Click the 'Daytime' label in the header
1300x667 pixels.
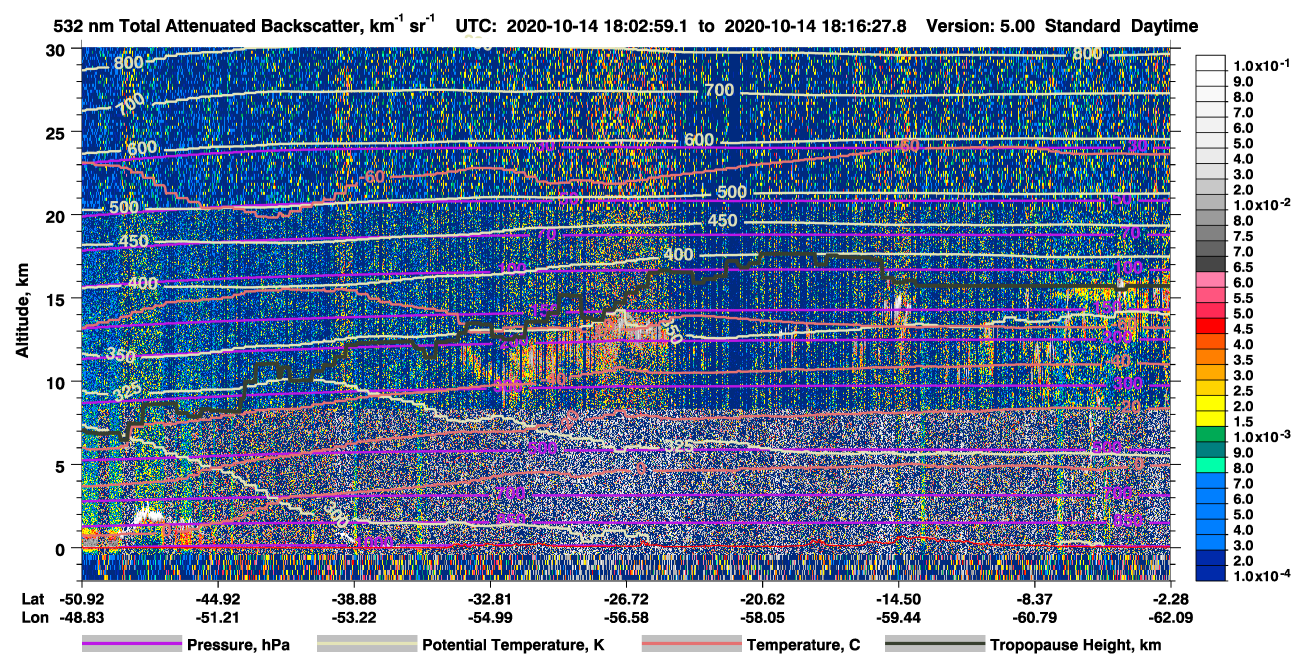[1164, 26]
